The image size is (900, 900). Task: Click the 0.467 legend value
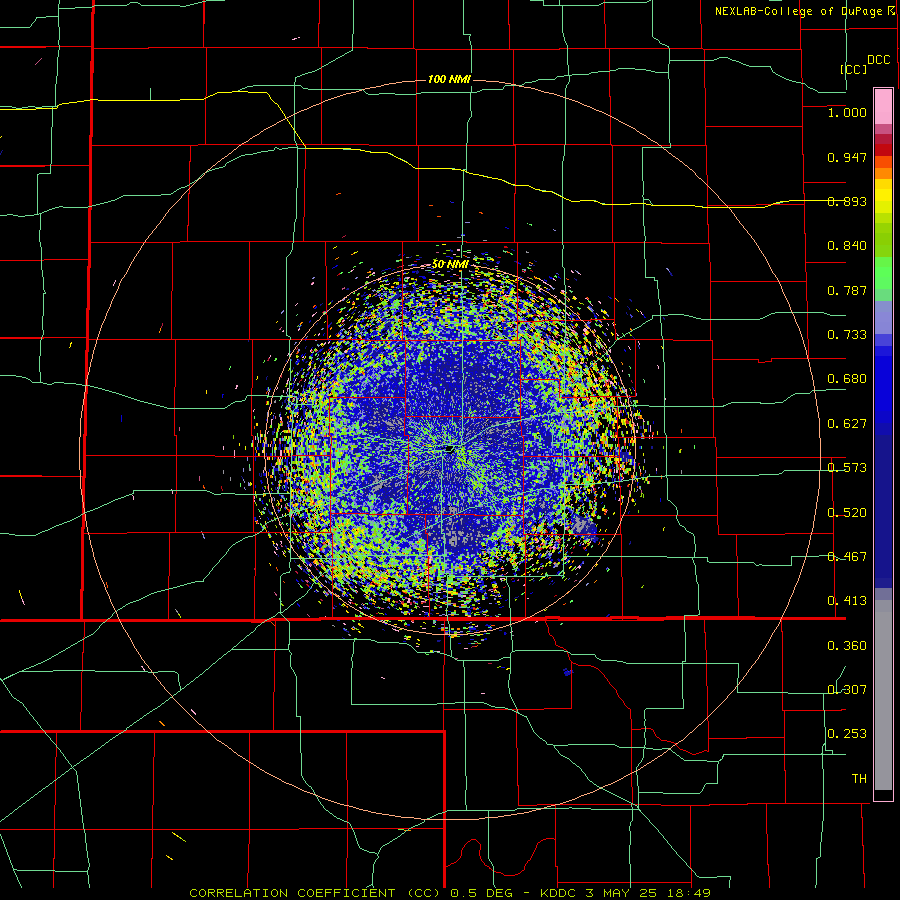coord(847,557)
